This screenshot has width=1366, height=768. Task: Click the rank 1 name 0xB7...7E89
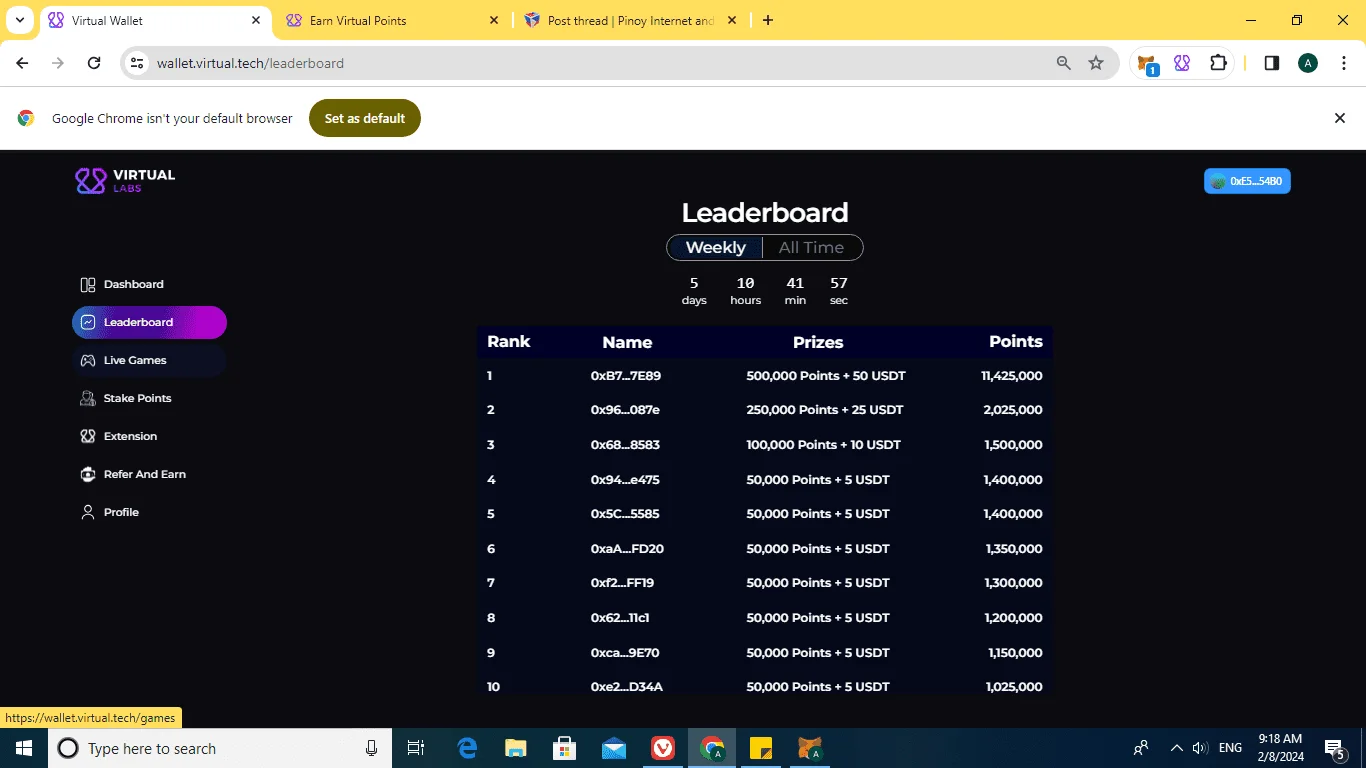[x=626, y=376]
